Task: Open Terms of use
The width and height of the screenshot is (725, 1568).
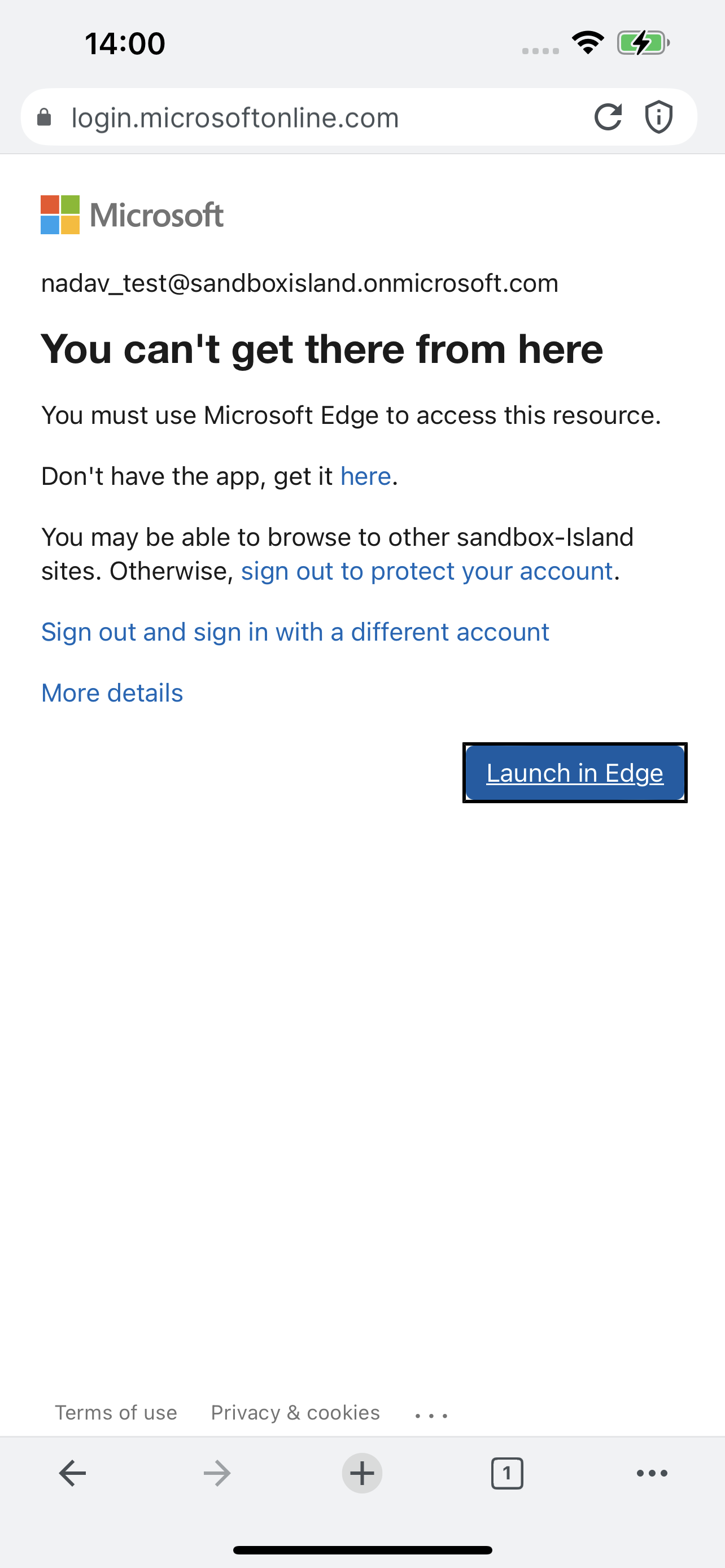Action: (116, 1412)
